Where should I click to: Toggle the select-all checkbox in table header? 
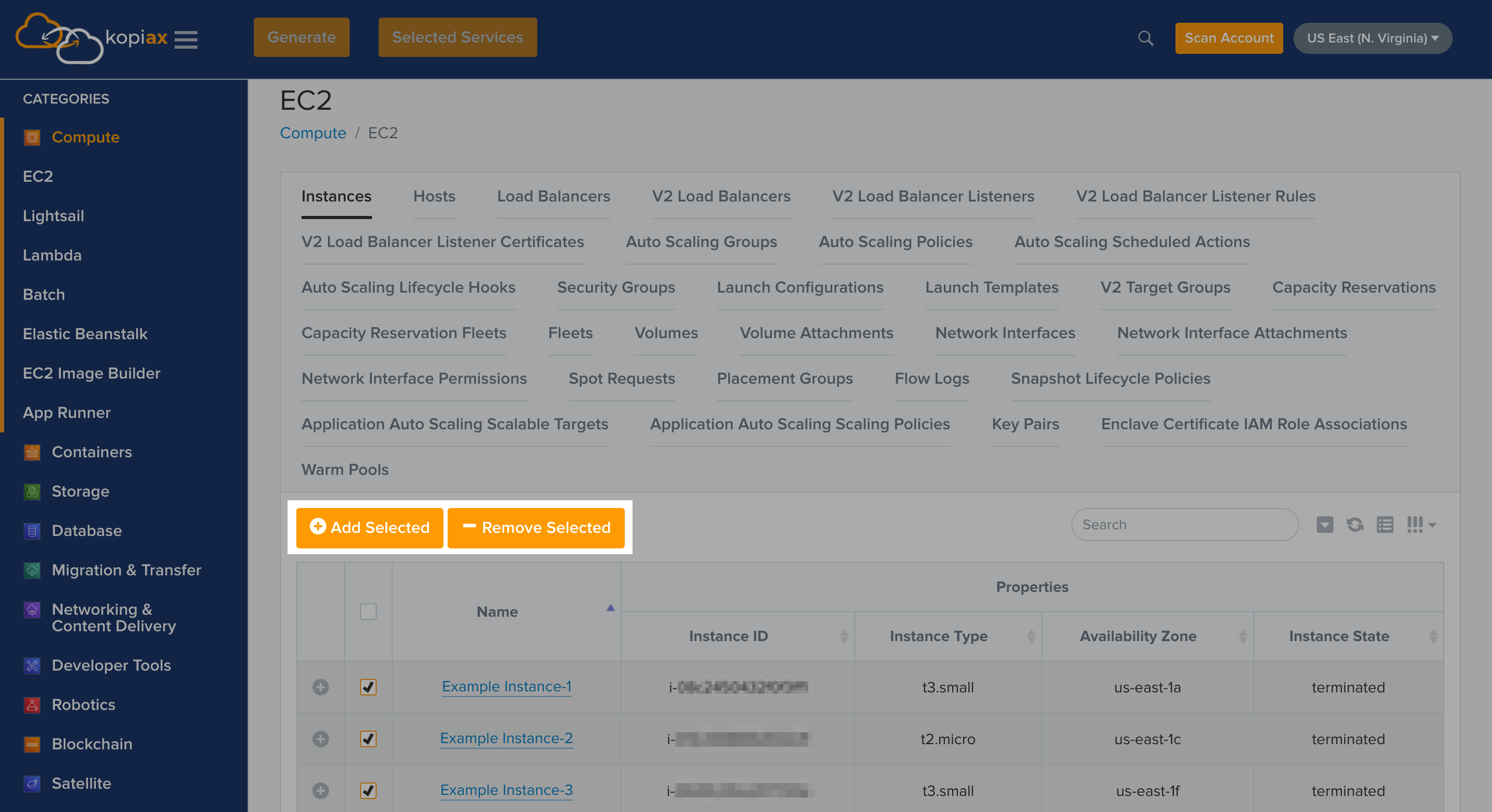(368, 612)
